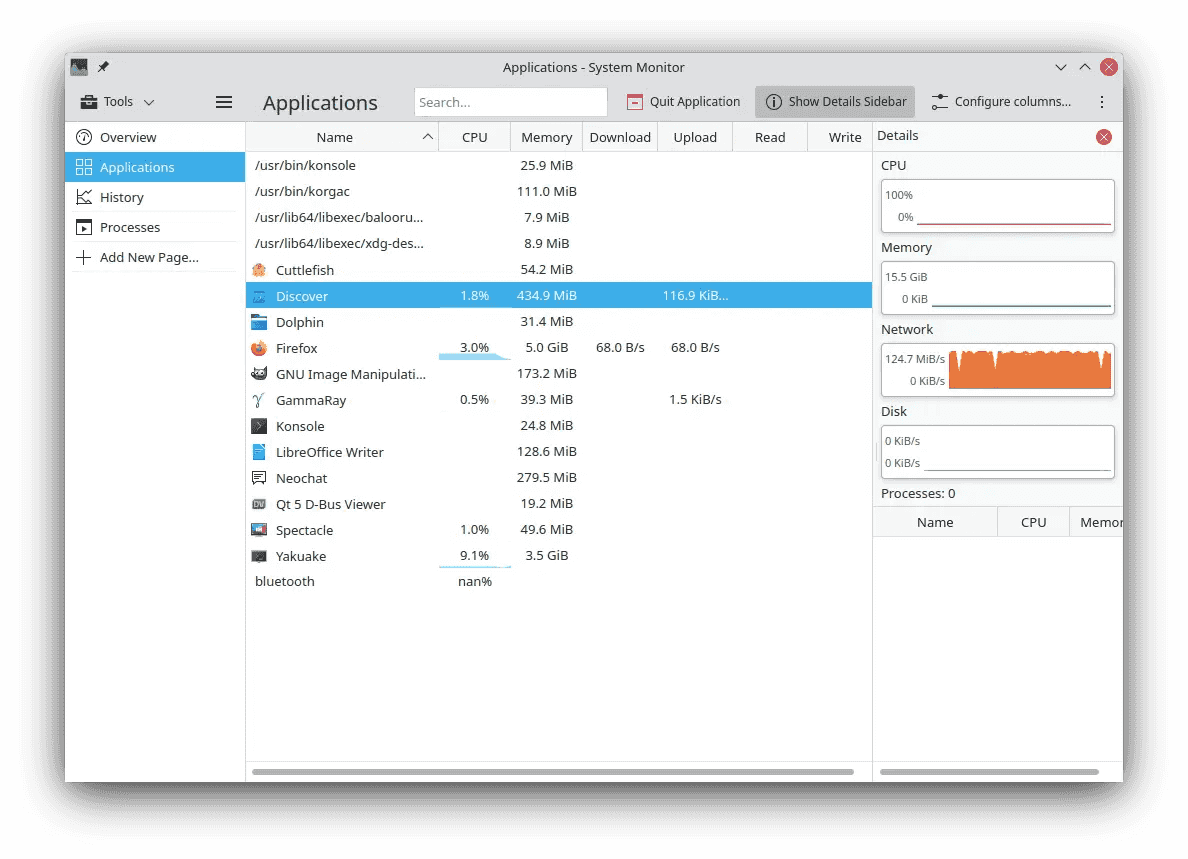Viewport: 1188px width, 859px height.
Task: Click the Quit Application button
Action: pos(683,101)
